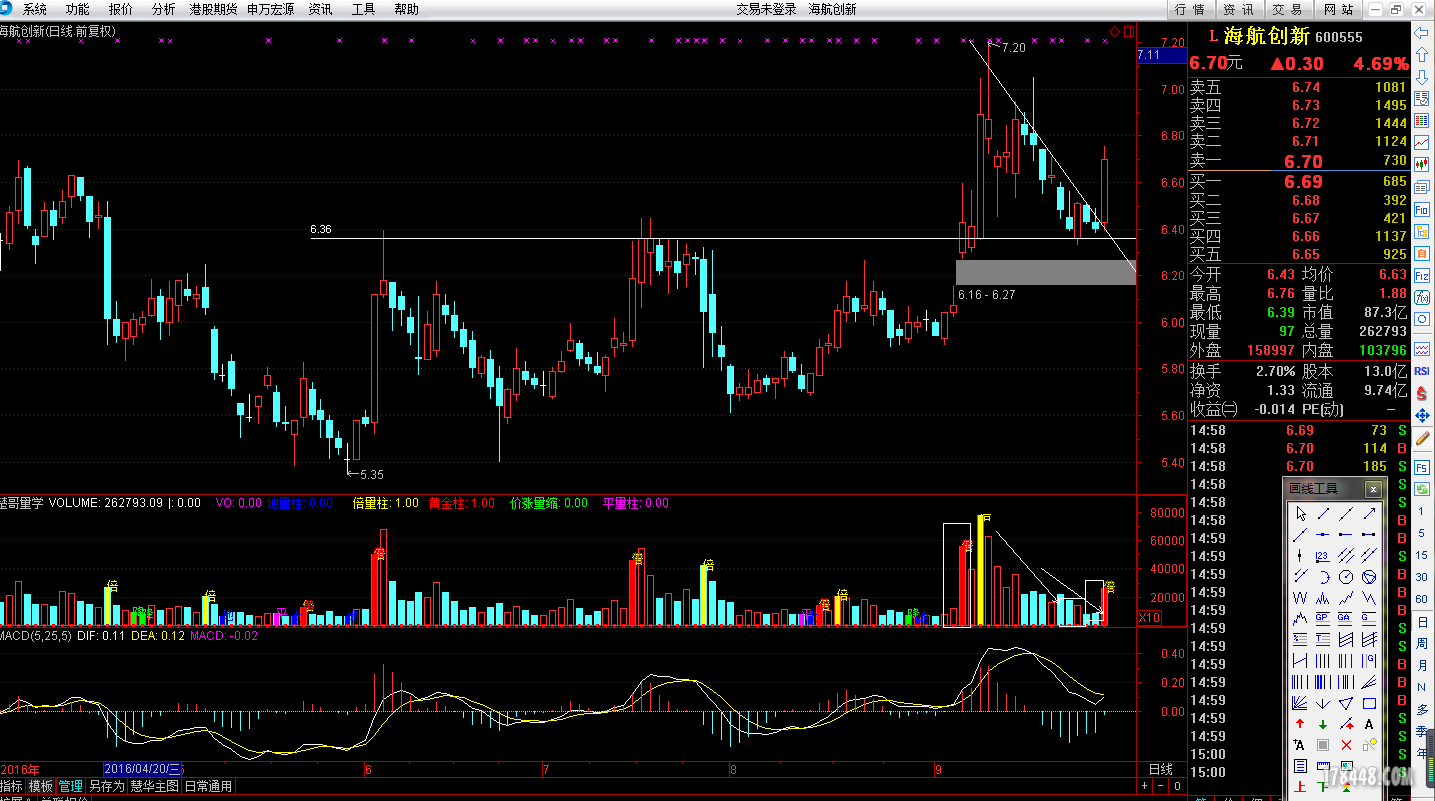Click the 买一 price 6.69 row
This screenshot has width=1435, height=801.
click(1298, 182)
